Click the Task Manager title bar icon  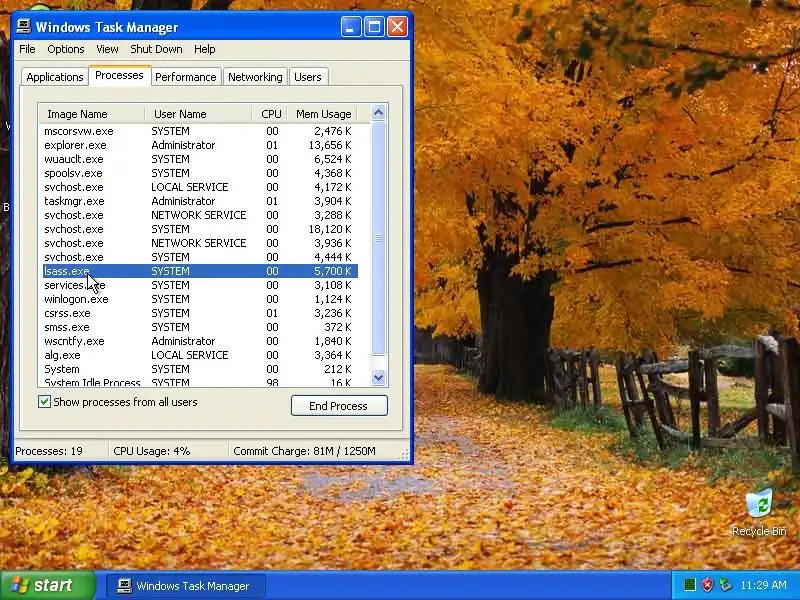point(23,27)
